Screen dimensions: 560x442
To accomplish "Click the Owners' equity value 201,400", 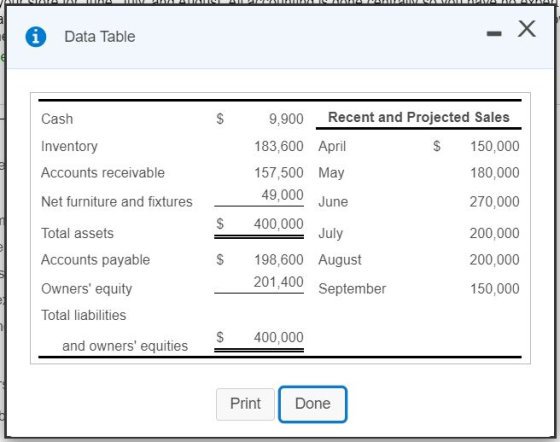I will [x=279, y=282].
